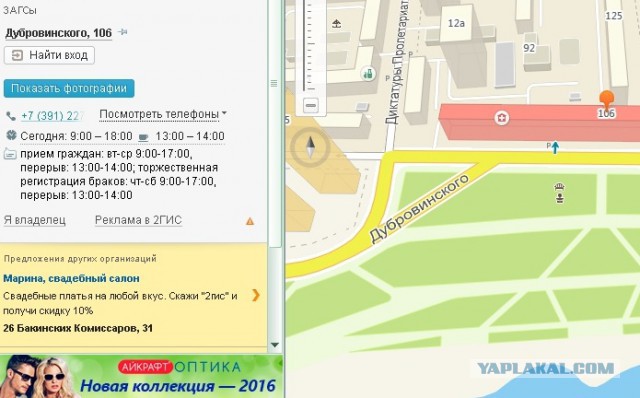Image resolution: width=640 pixels, height=398 pixels.
Task: Click the orange location pin on map
Action: point(607,100)
